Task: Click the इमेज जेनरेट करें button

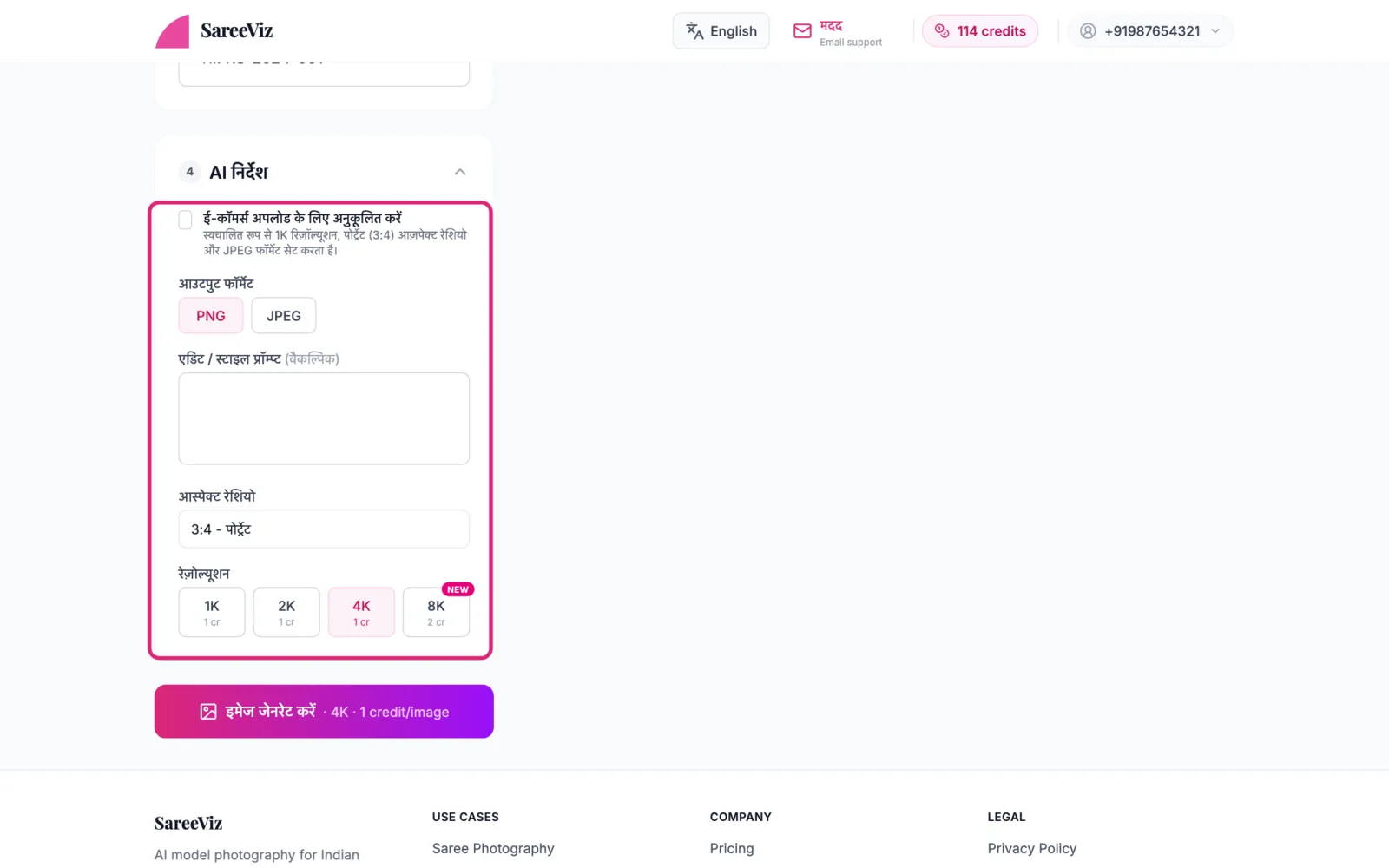Action: (324, 712)
